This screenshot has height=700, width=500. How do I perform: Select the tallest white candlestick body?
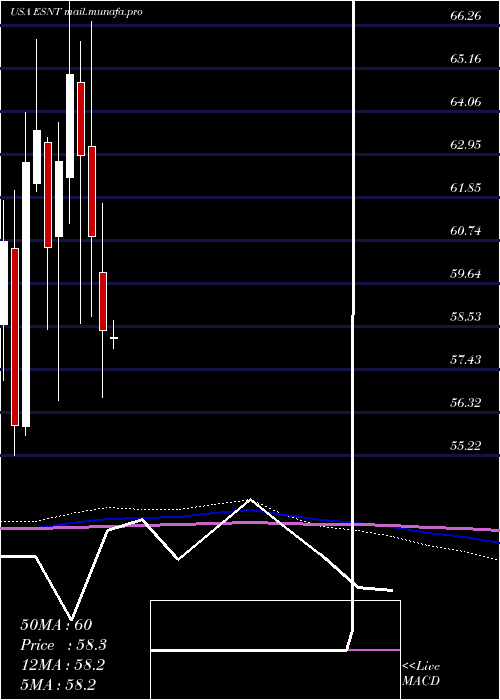26,294
